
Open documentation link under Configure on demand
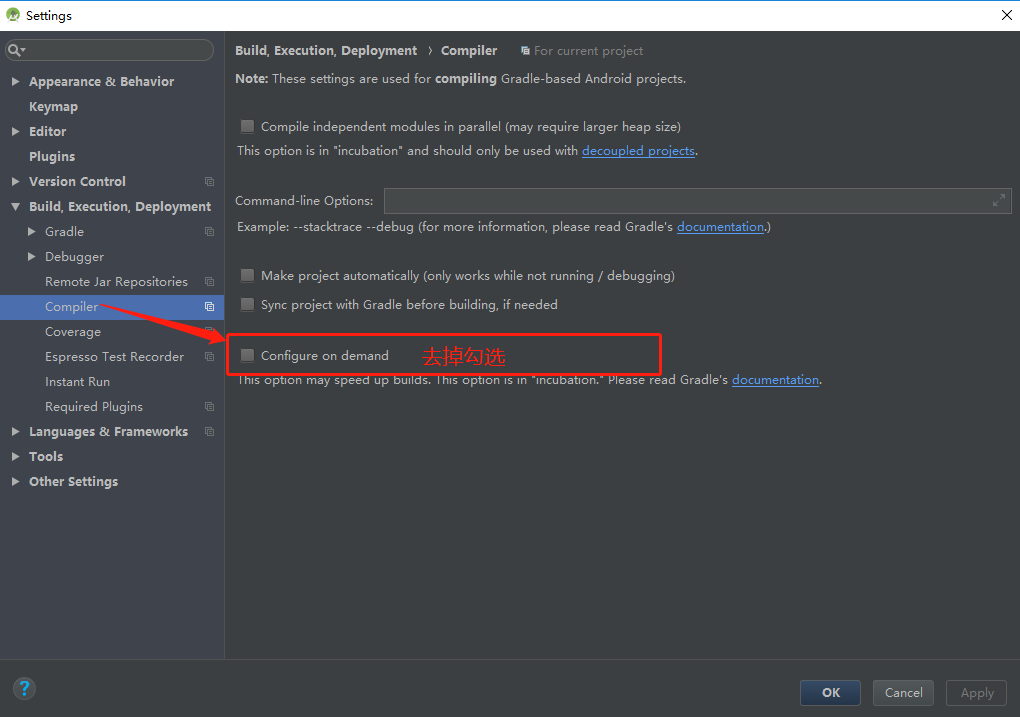tap(775, 380)
